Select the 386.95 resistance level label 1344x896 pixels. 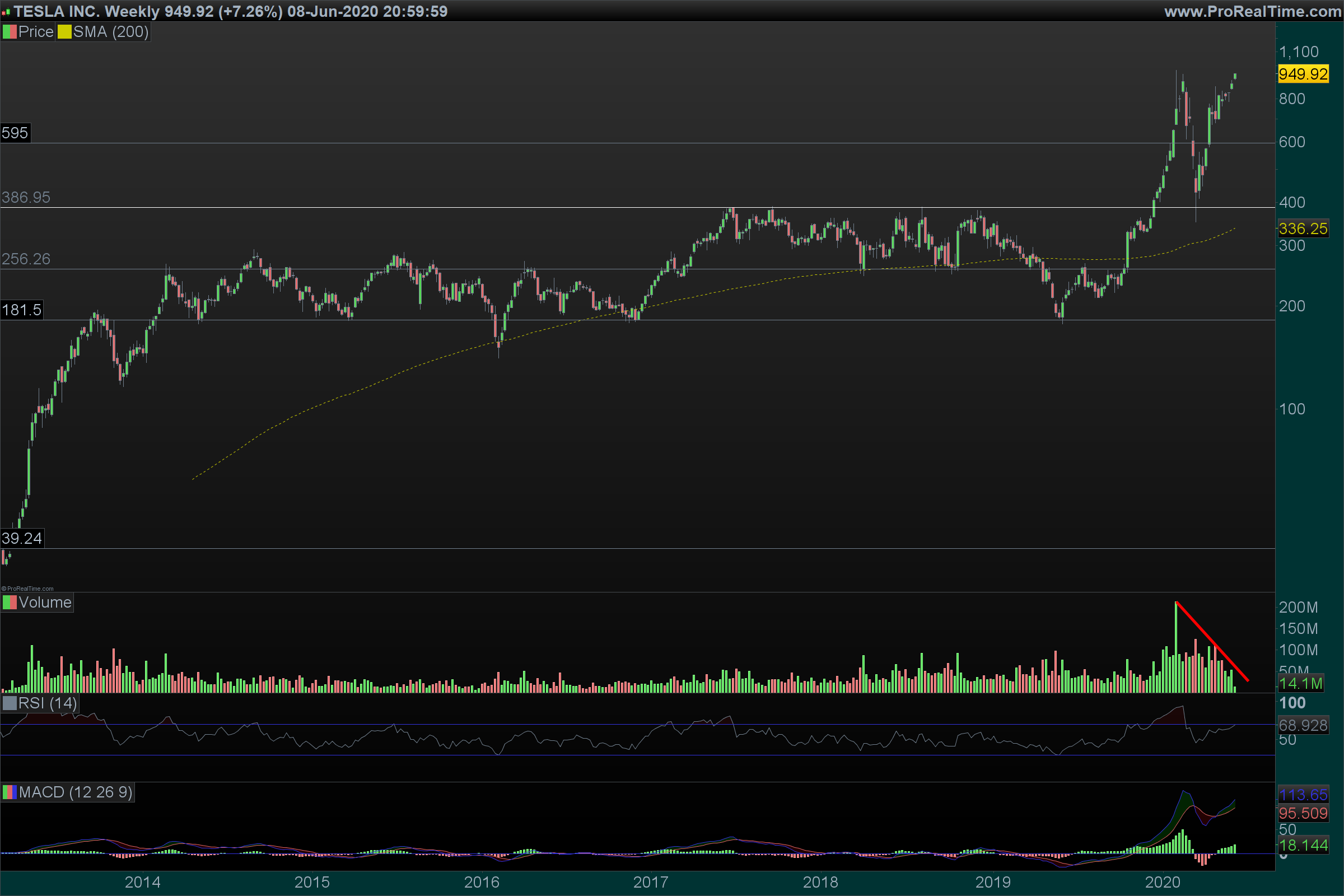(26, 198)
